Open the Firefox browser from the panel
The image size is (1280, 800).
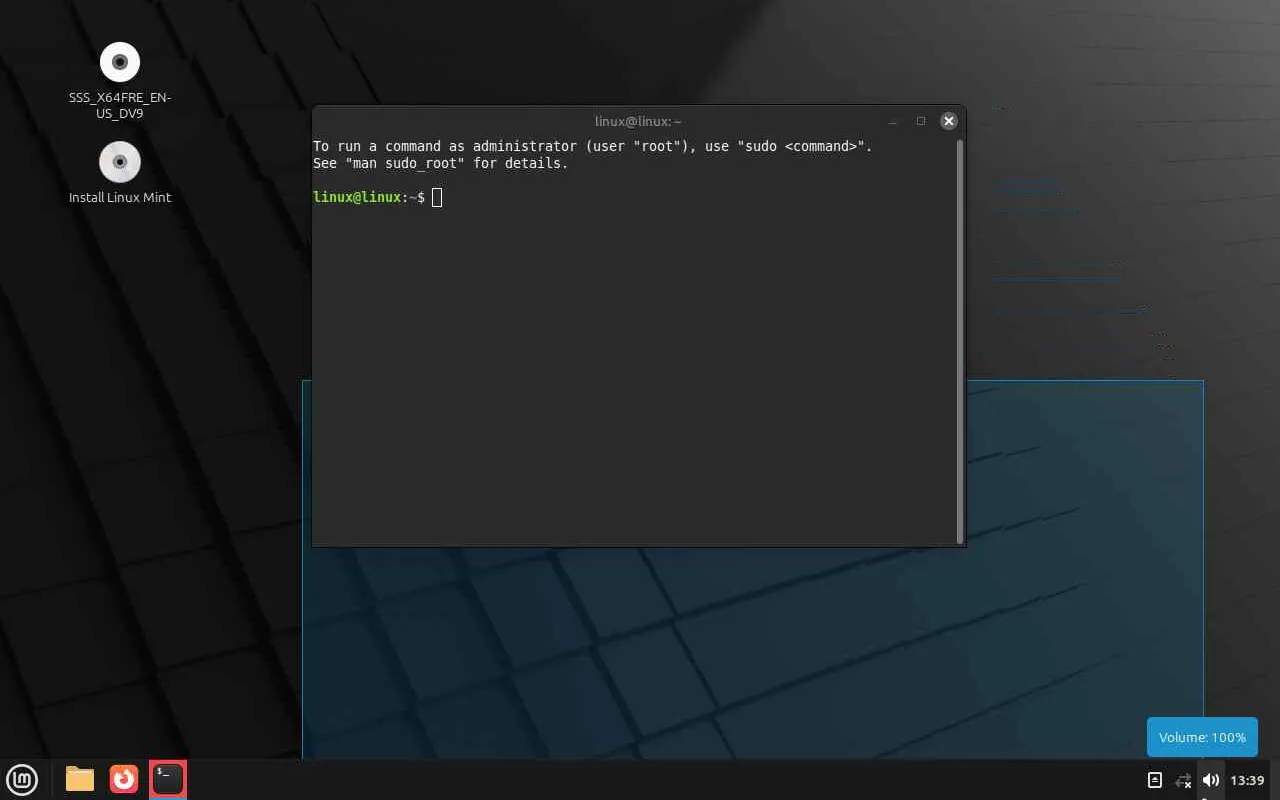[124, 779]
